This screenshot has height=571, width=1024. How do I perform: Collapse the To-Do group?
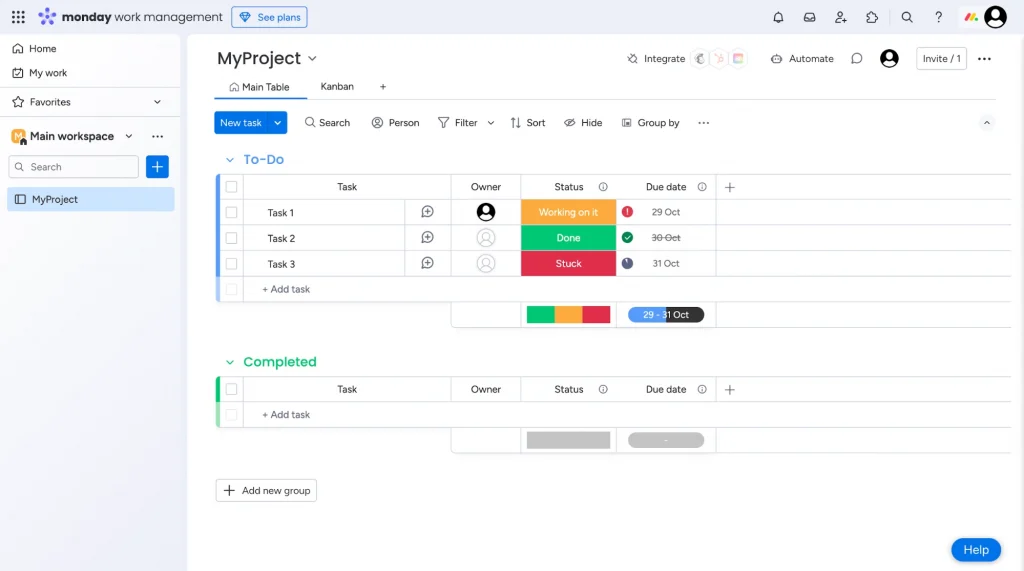click(x=230, y=160)
